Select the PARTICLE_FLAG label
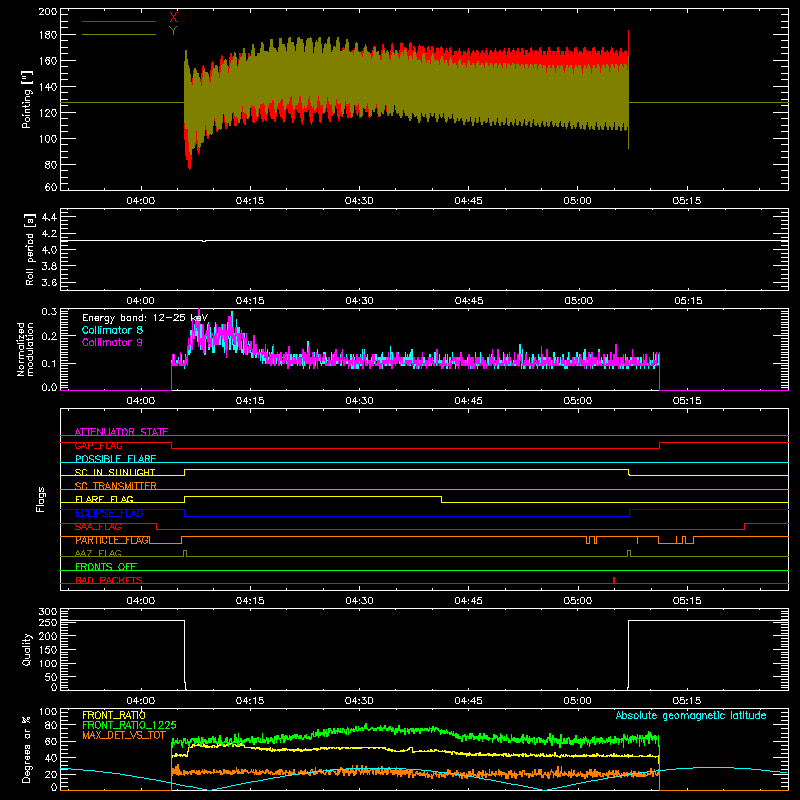 click(x=113, y=540)
